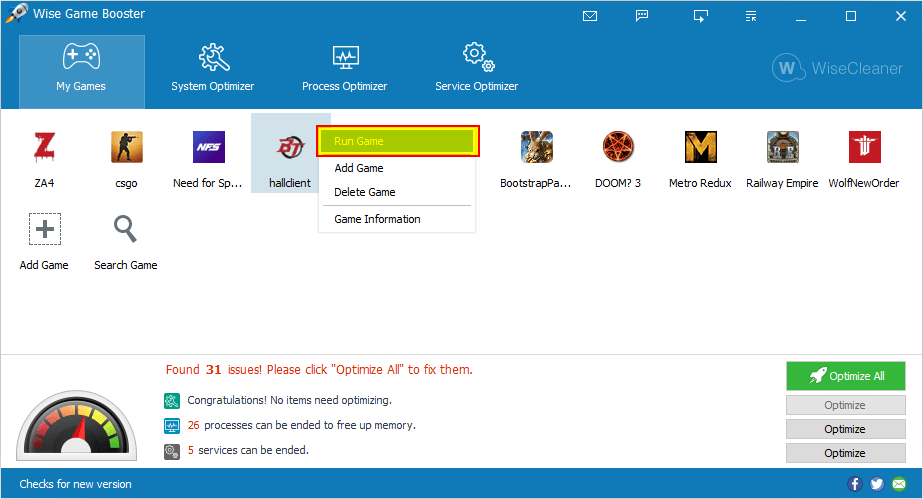Screen dimensions: 923x499
Task: Choose Delete Game from context menu
Action: [397, 192]
